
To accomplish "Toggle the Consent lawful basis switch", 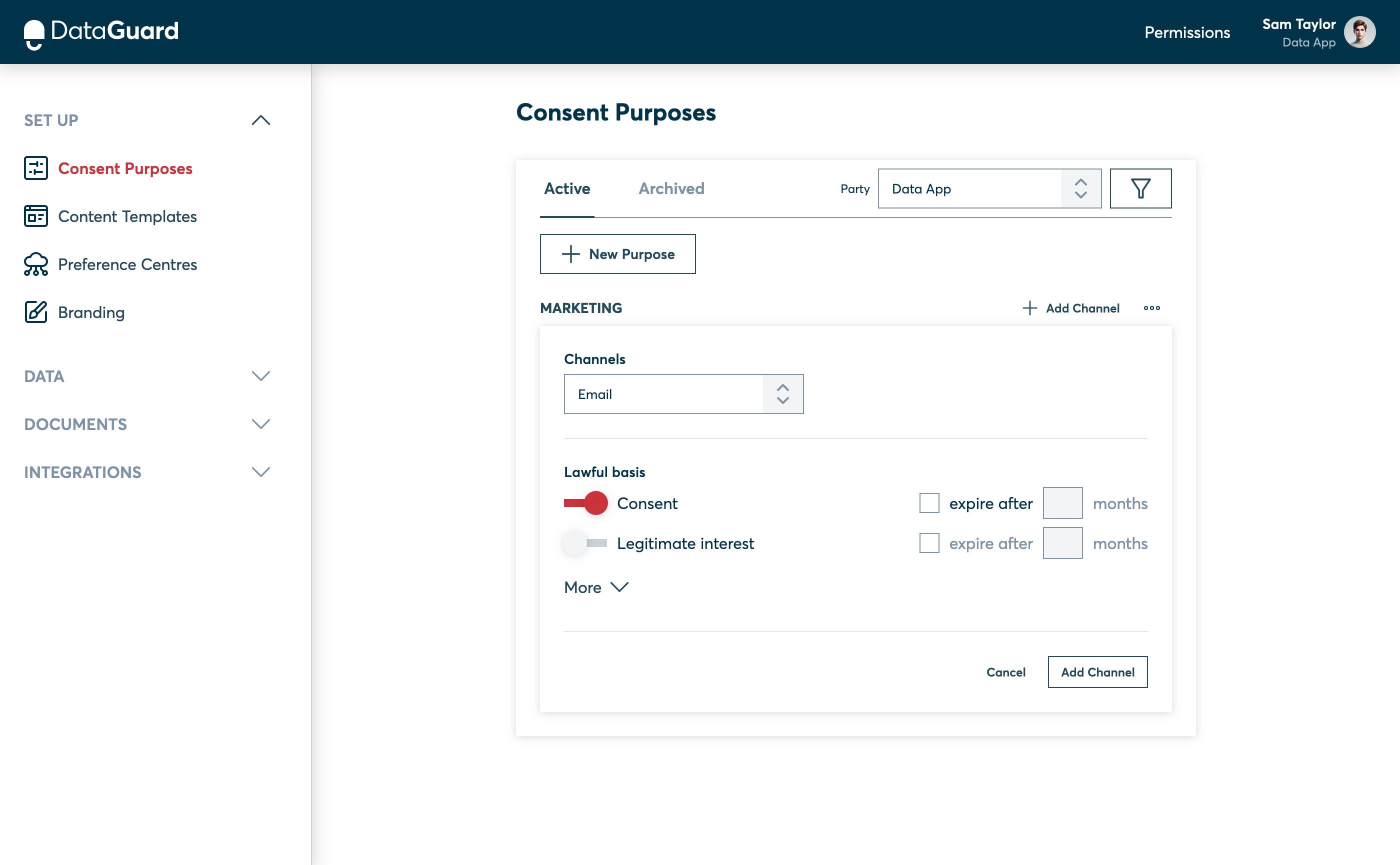I will point(585,503).
